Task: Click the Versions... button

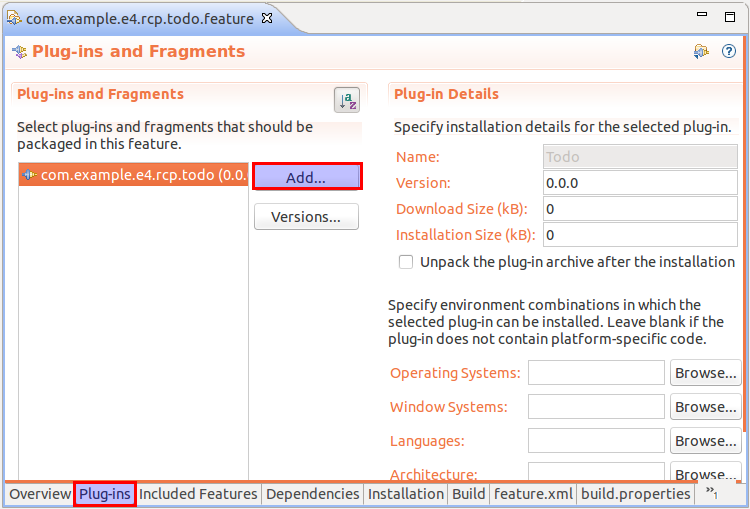Action: pos(306,217)
